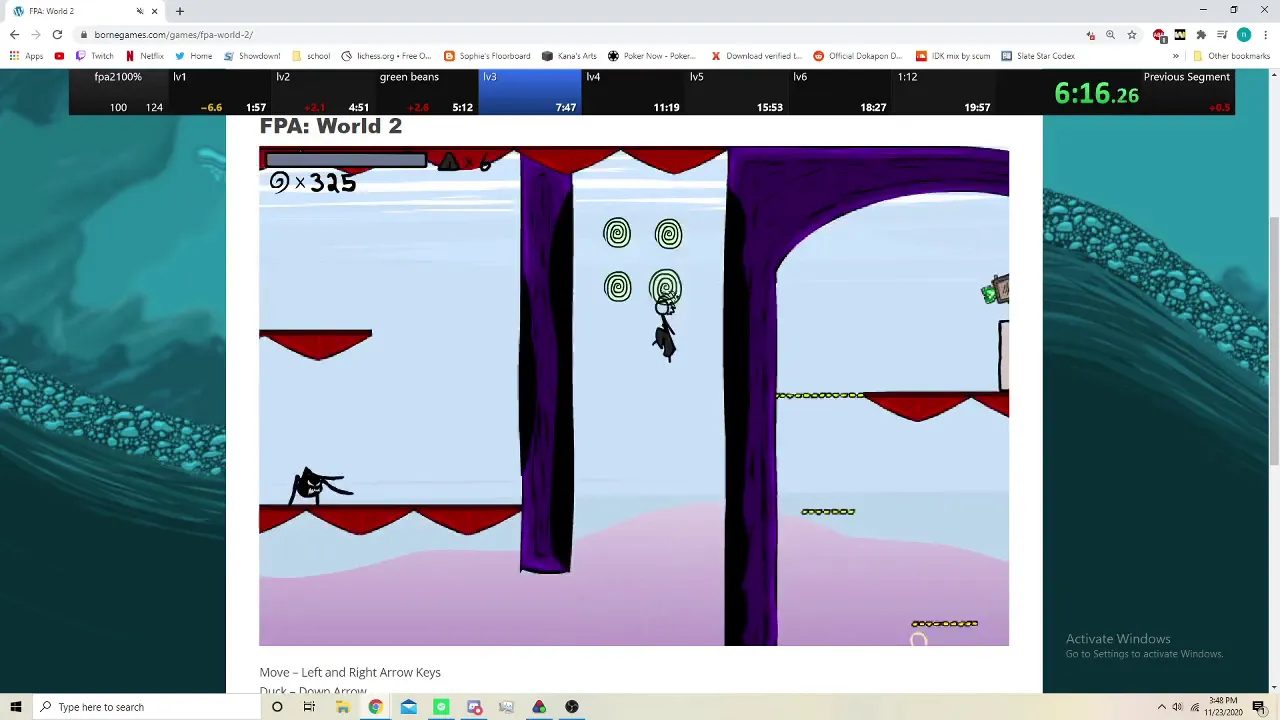Screen dimensions: 1280x720
Task: Open Task View in the taskbar
Action: pos(309,707)
